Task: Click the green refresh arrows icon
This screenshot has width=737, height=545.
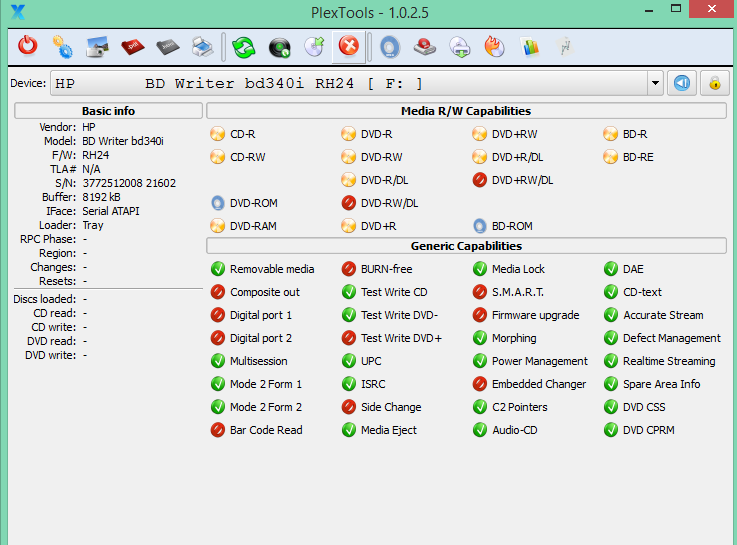Action: pos(244,47)
